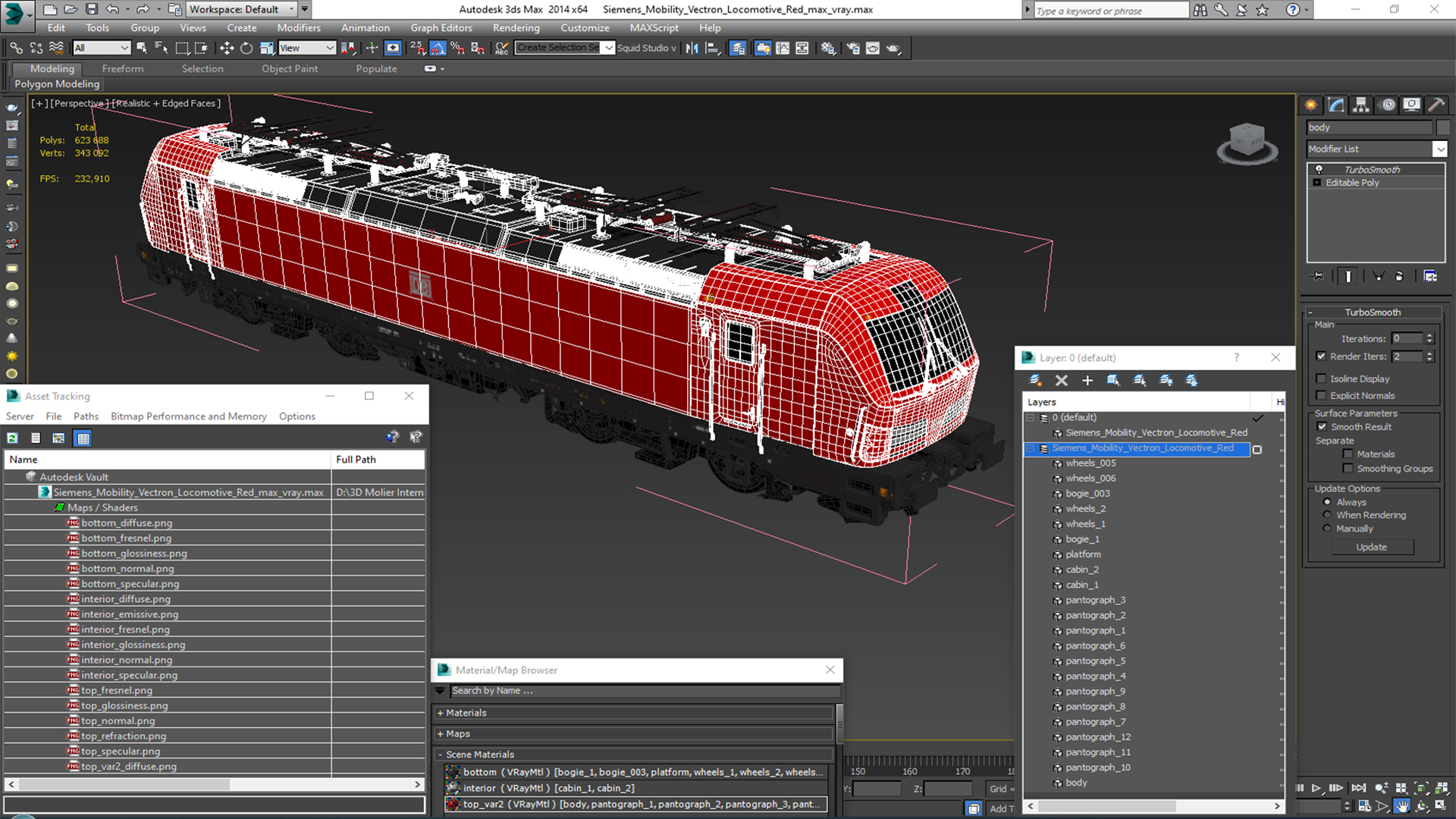This screenshot has width=1456, height=819.
Task: Enable the Explicit Normals checkbox
Action: (1321, 395)
